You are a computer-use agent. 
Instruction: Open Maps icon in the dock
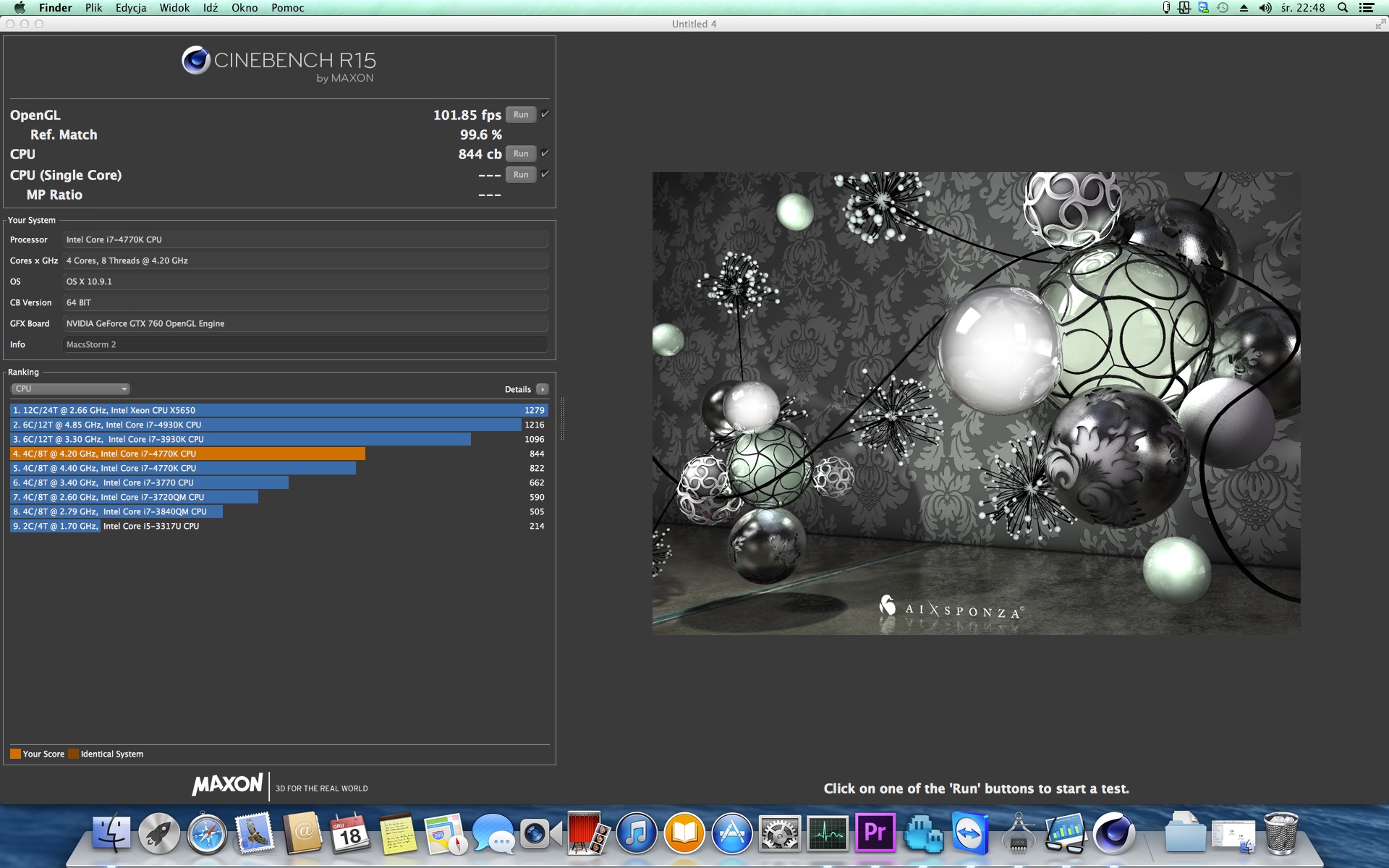[x=446, y=833]
